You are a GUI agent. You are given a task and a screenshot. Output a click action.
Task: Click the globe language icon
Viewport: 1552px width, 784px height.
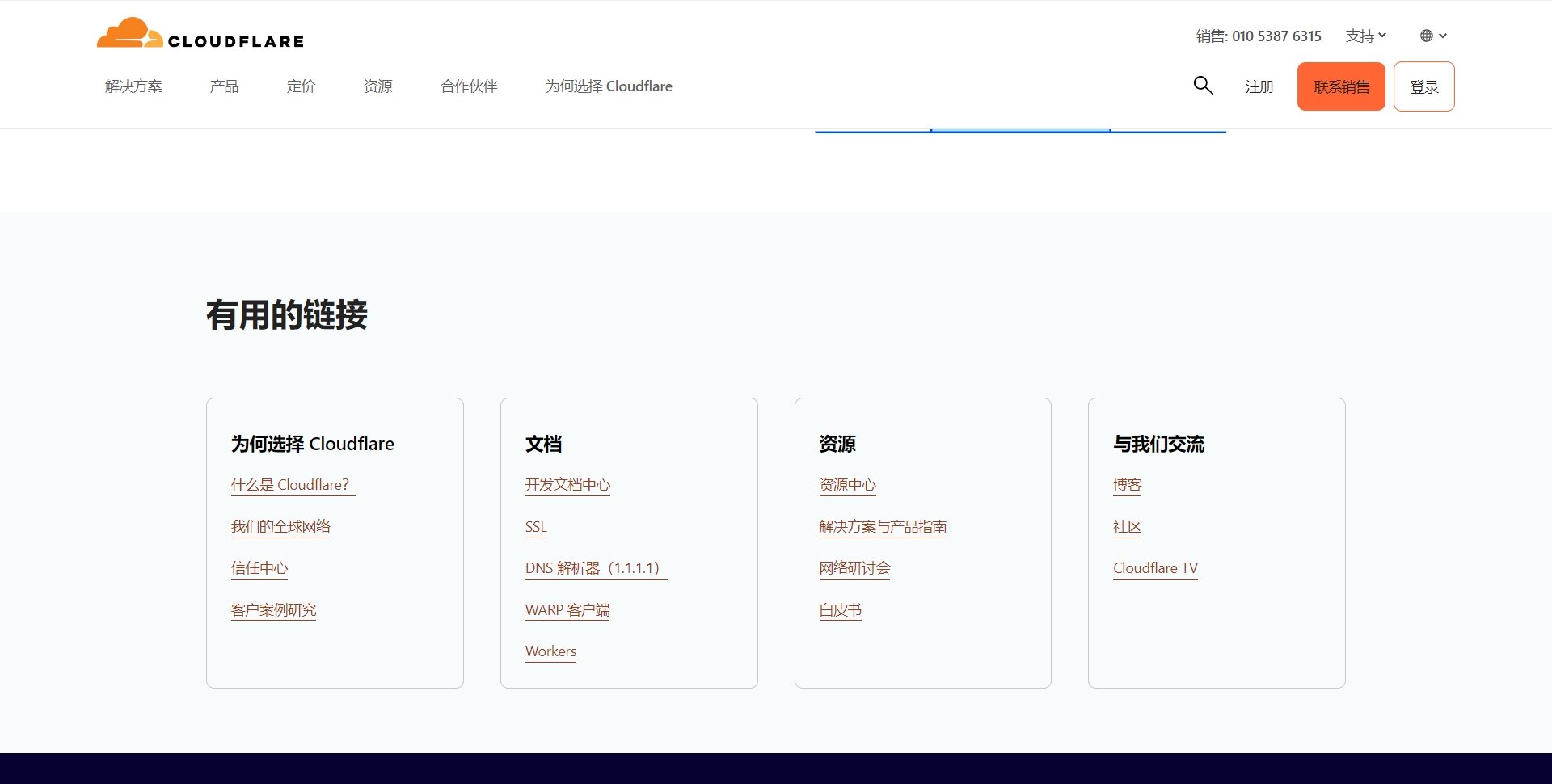tap(1428, 36)
